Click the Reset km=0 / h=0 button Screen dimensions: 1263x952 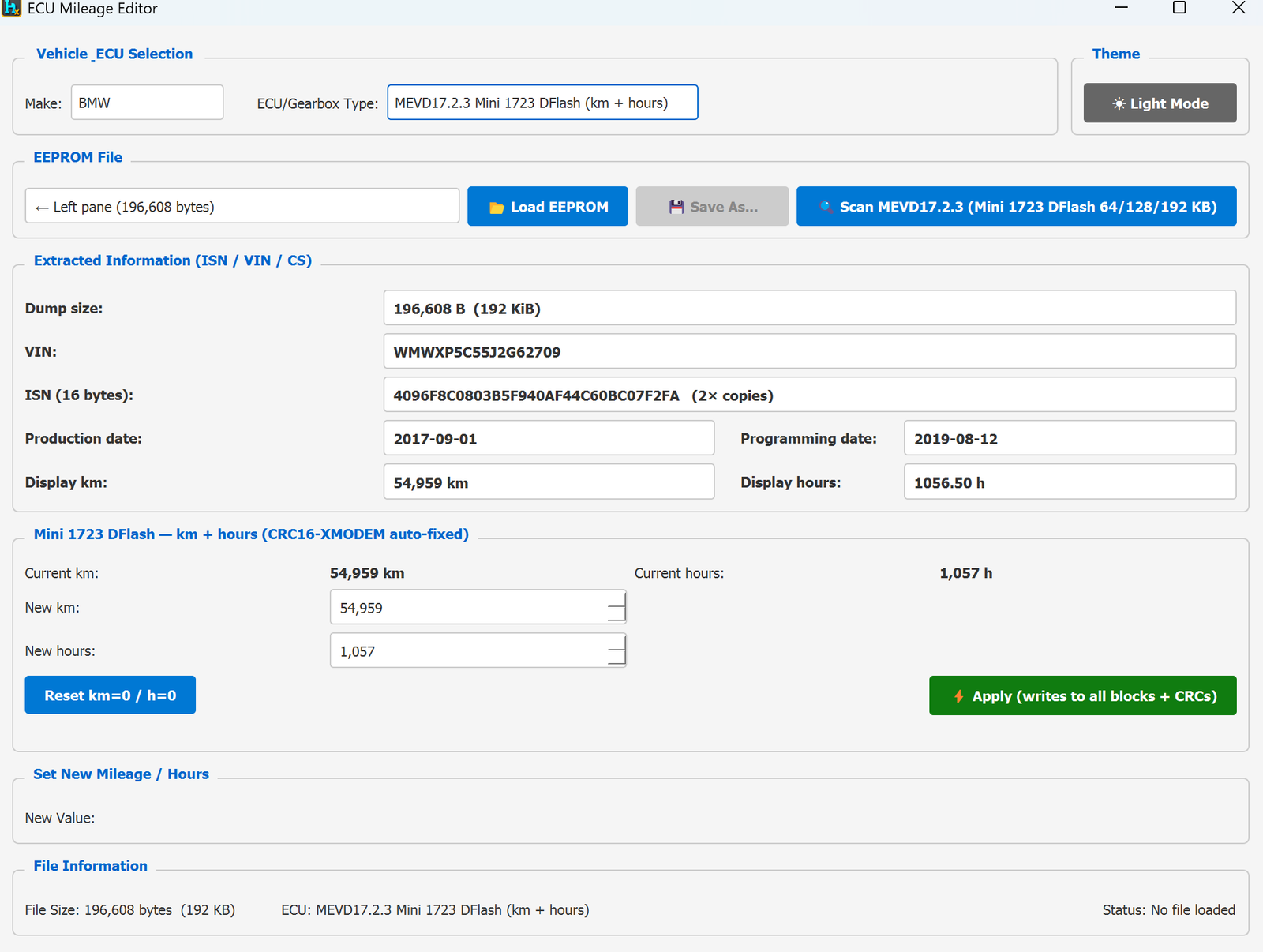110,695
